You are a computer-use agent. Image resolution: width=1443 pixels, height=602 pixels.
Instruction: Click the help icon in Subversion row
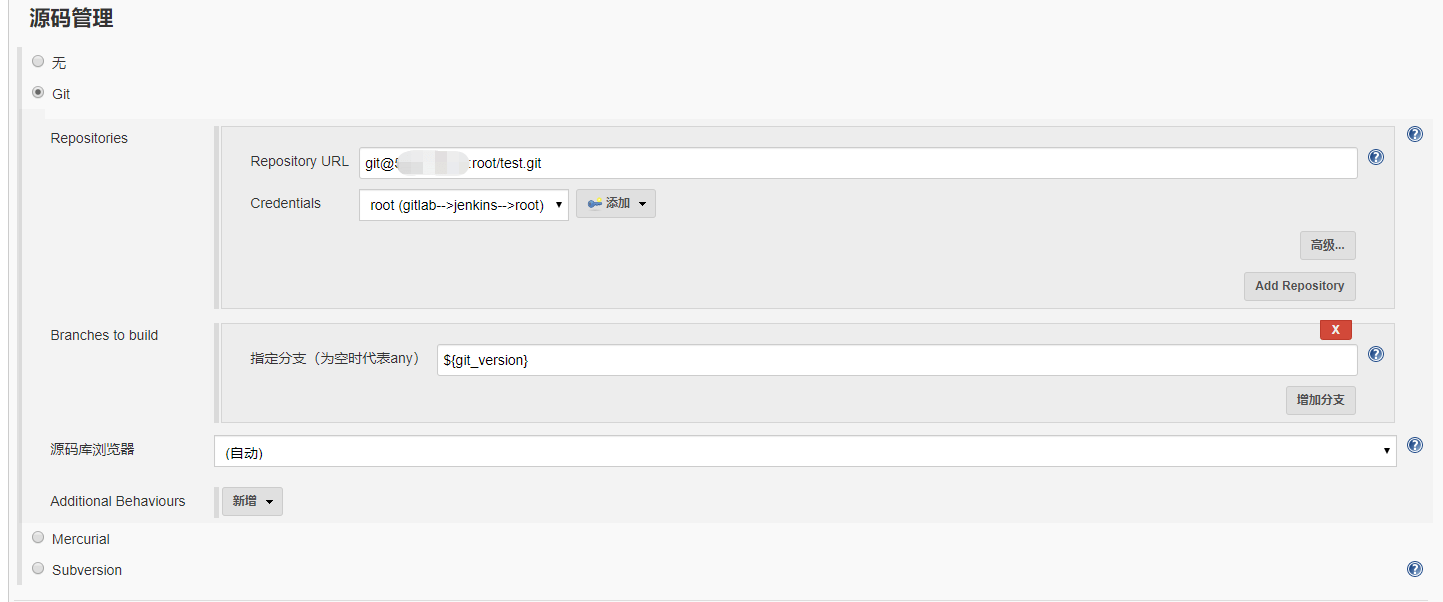pyautogui.click(x=1414, y=569)
